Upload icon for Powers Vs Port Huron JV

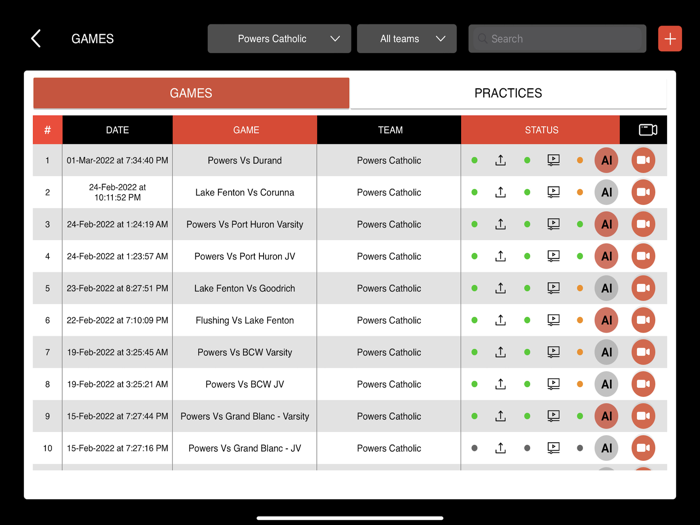500,256
